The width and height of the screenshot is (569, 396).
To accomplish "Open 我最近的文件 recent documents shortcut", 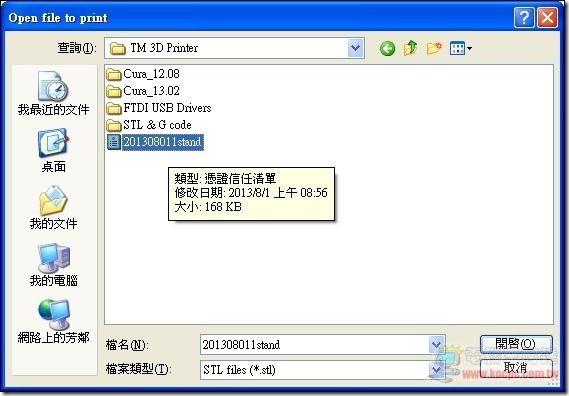I will pos(53,93).
